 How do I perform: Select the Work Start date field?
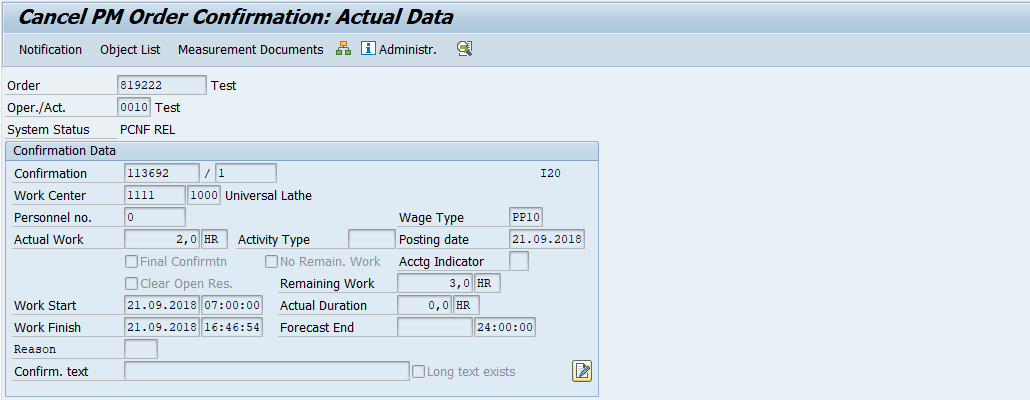tap(162, 305)
